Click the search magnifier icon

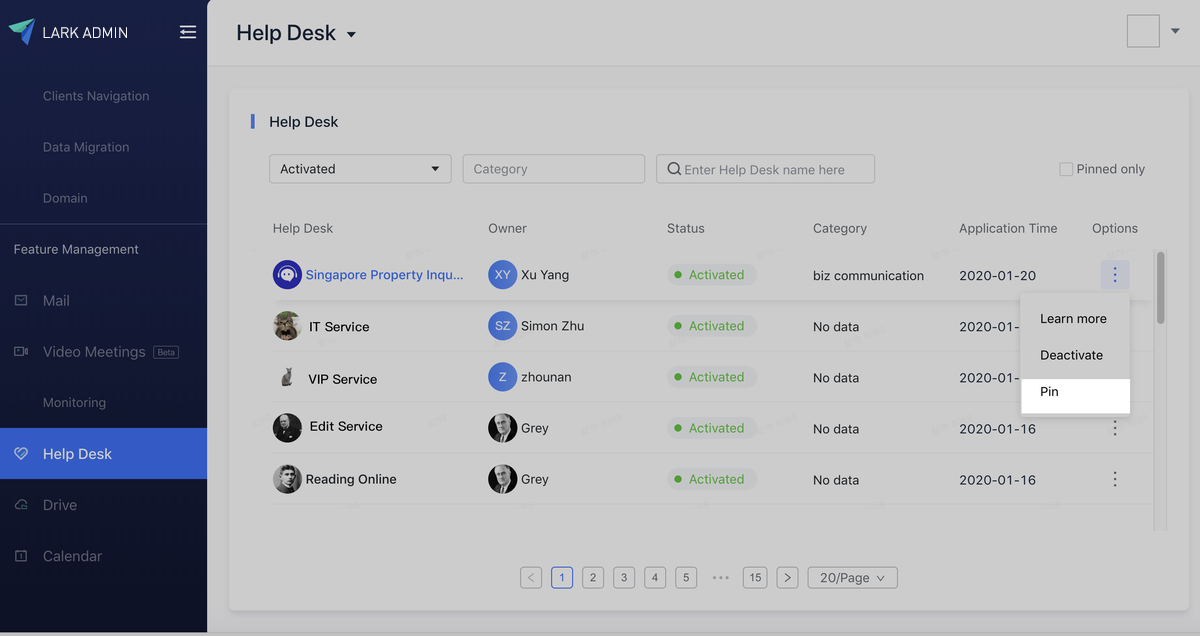pos(674,169)
